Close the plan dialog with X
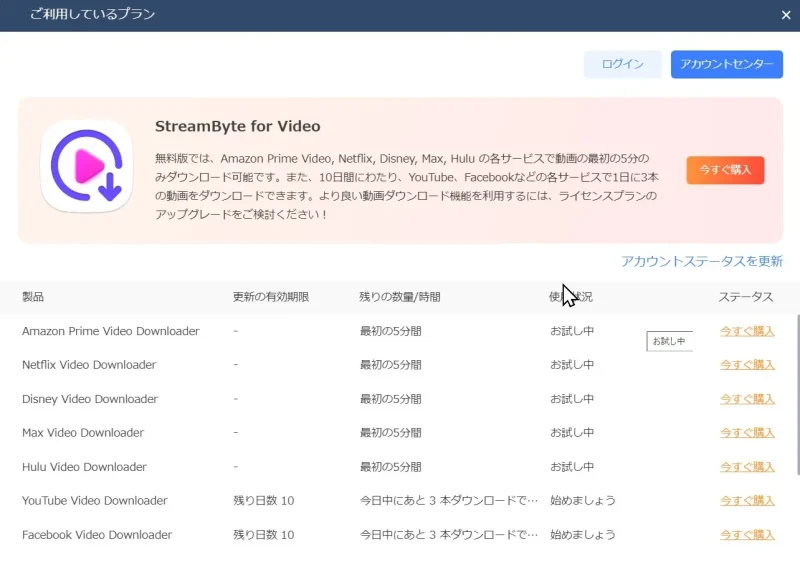The image size is (800, 565). [x=786, y=15]
